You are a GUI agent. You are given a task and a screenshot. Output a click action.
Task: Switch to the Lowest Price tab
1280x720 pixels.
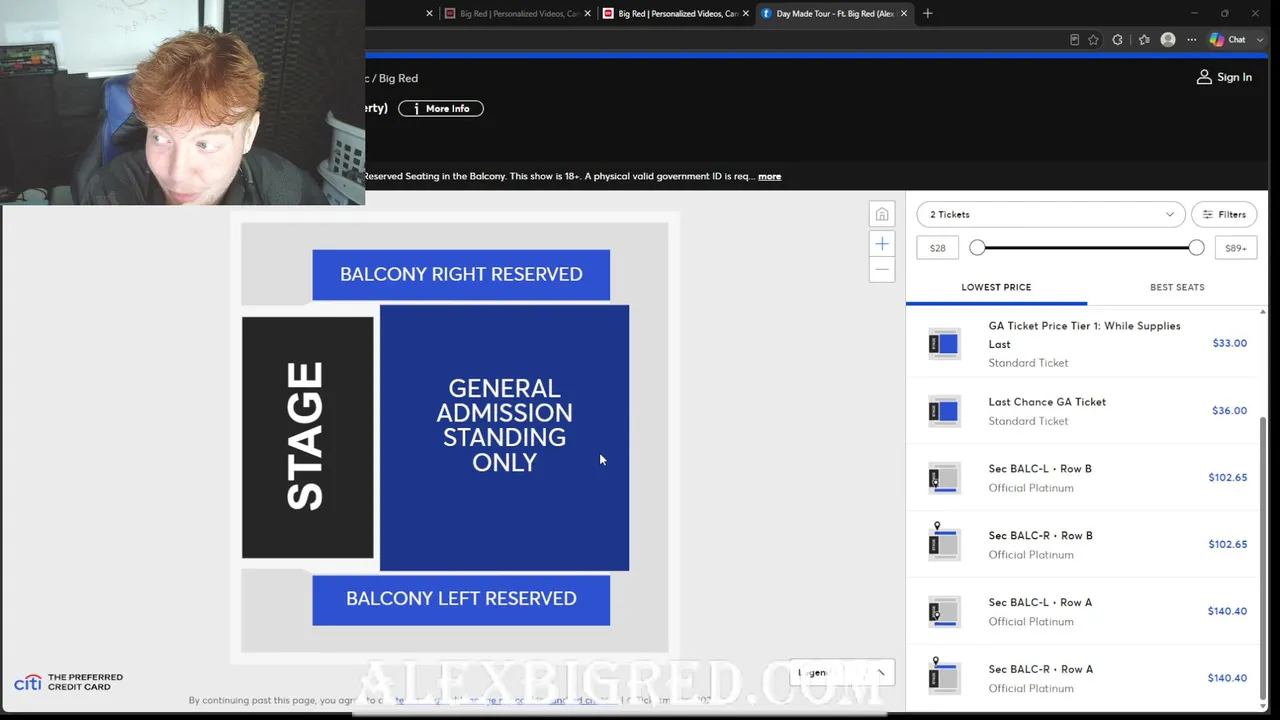click(996, 287)
